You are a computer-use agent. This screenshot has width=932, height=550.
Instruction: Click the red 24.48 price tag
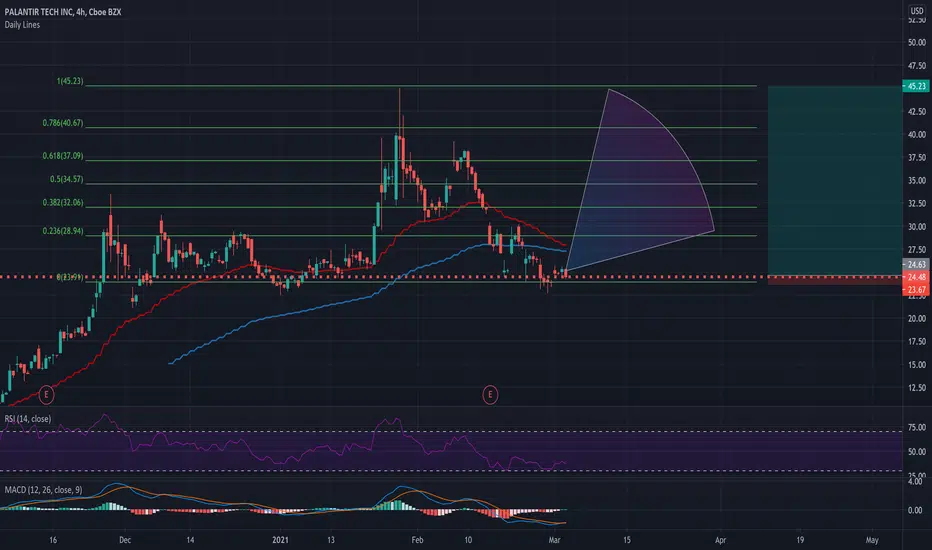[x=916, y=277]
